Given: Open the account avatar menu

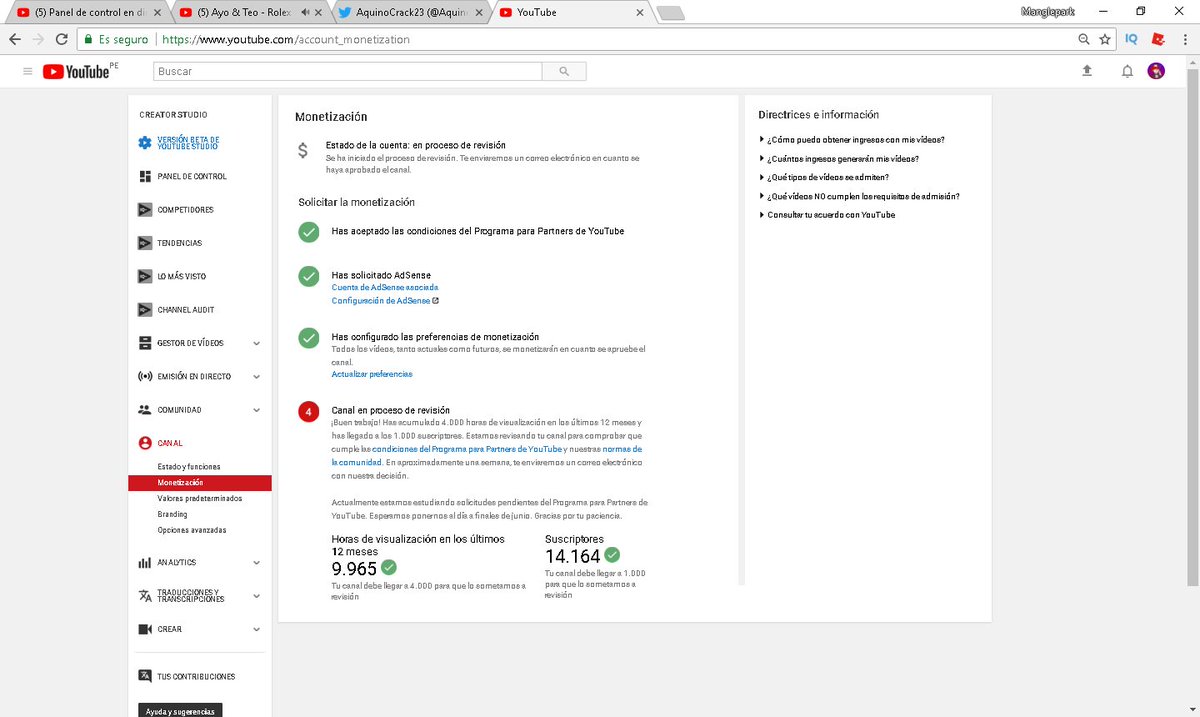Looking at the screenshot, I should coord(1156,71).
